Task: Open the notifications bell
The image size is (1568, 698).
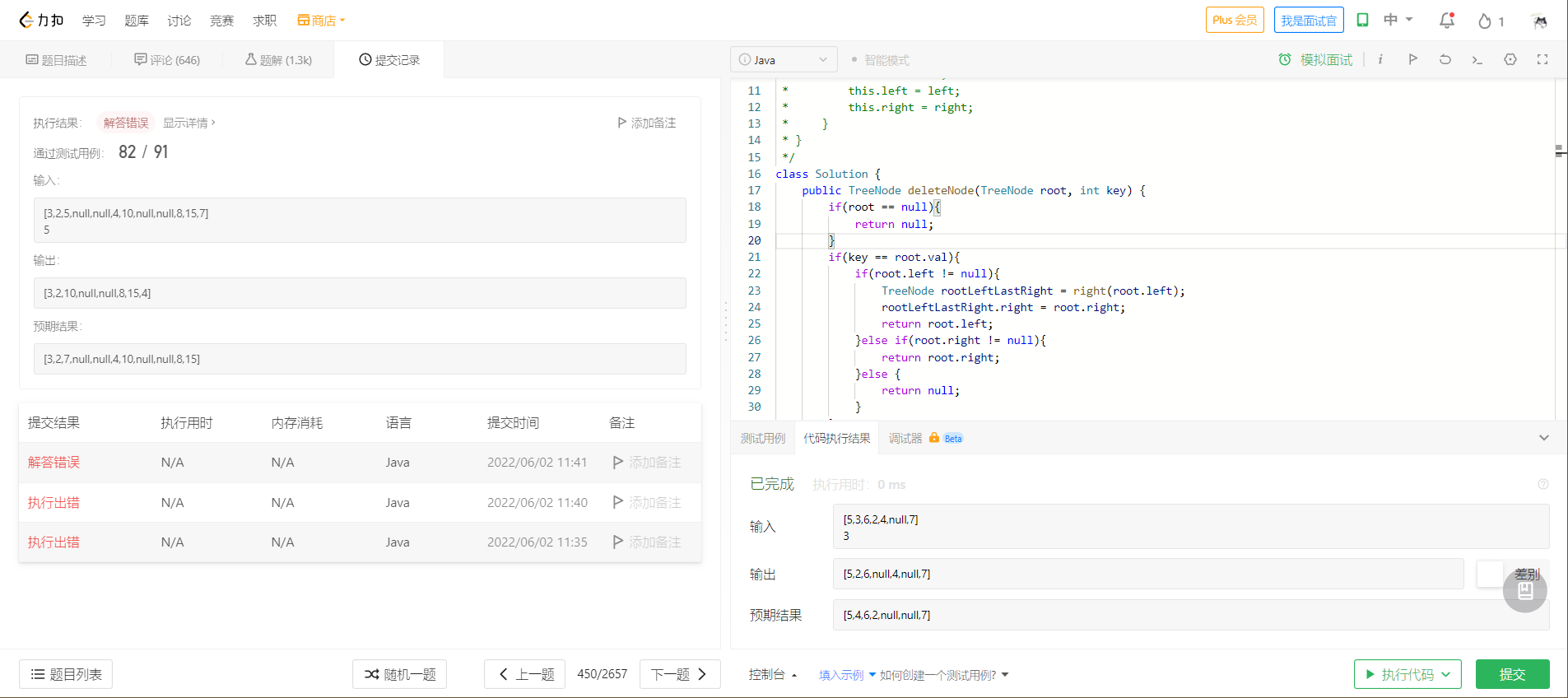Action: pos(1446,21)
